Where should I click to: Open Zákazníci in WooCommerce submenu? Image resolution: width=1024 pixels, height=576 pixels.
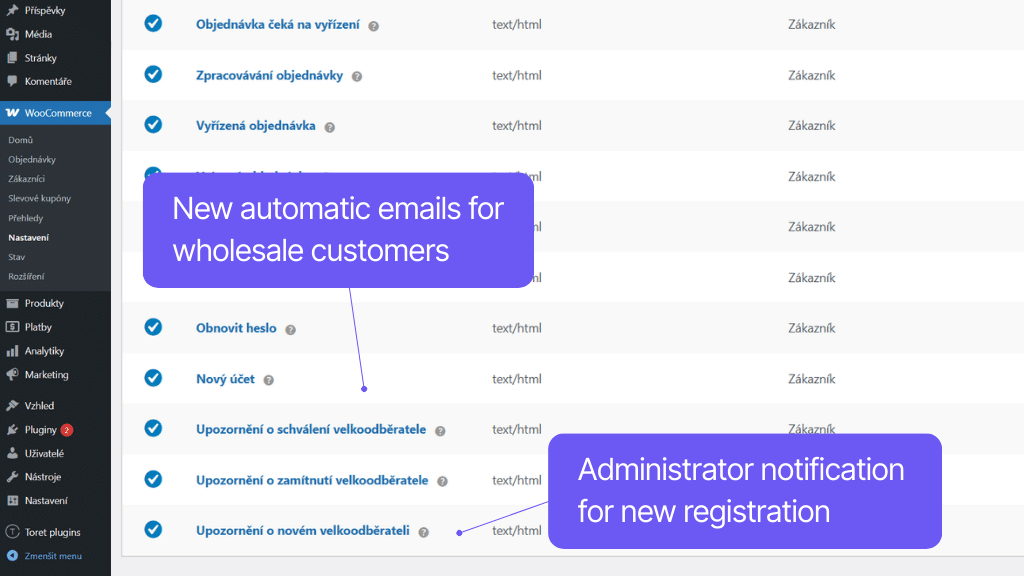(27, 178)
